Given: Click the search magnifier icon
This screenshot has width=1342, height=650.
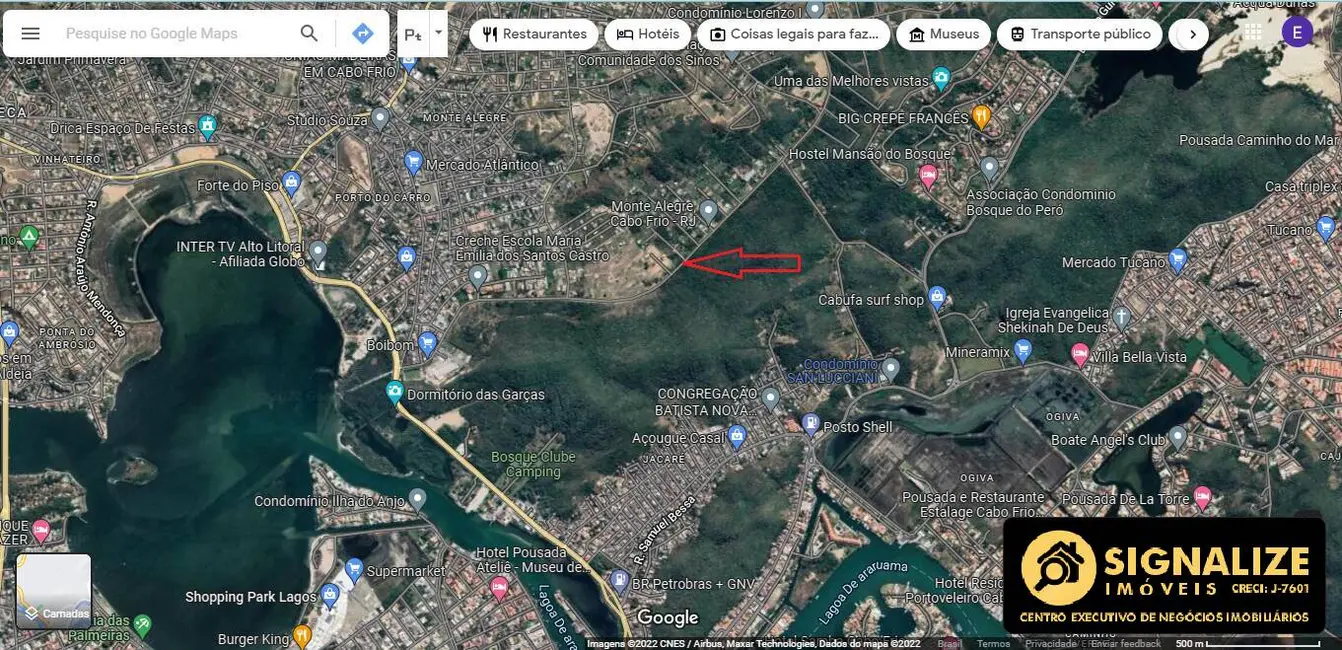Looking at the screenshot, I should coord(309,32).
